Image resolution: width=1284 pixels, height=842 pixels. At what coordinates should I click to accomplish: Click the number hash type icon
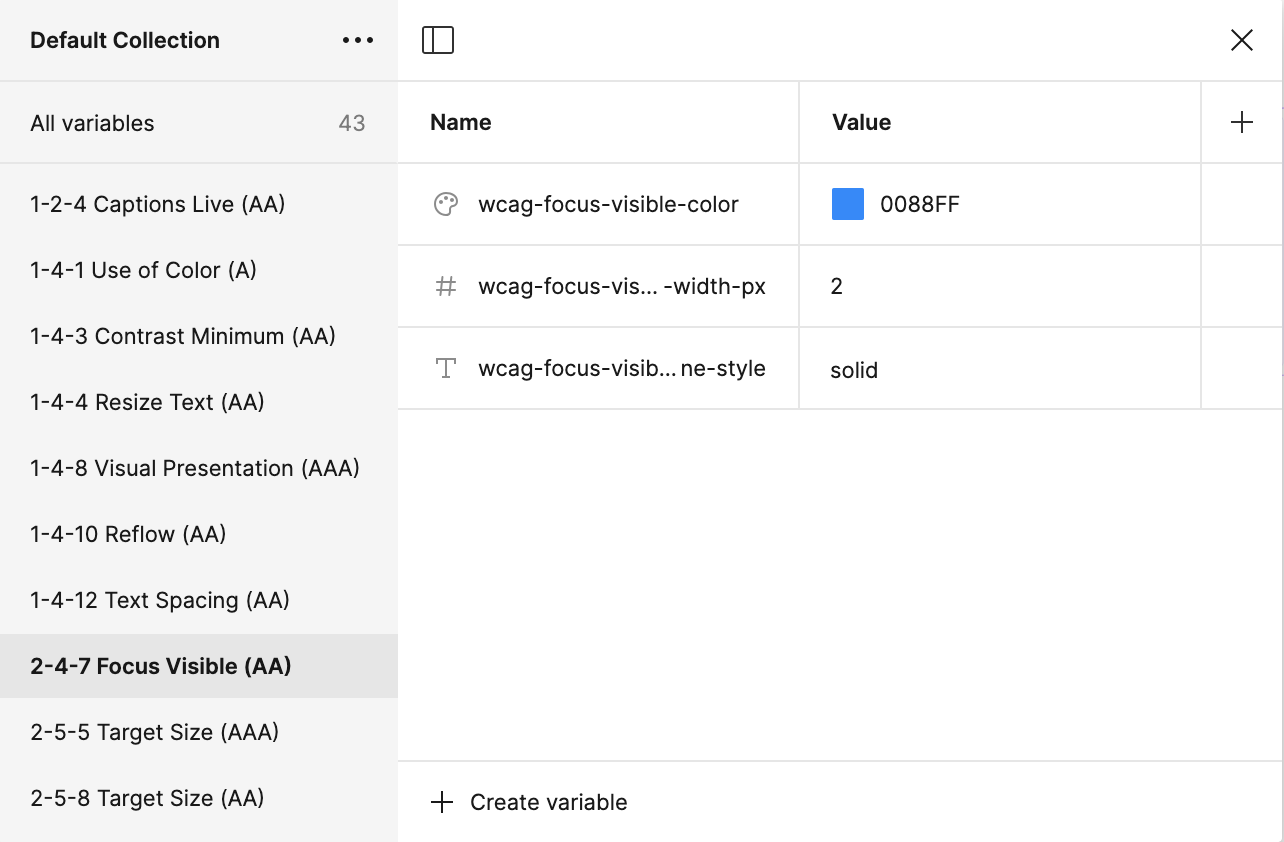tap(446, 287)
